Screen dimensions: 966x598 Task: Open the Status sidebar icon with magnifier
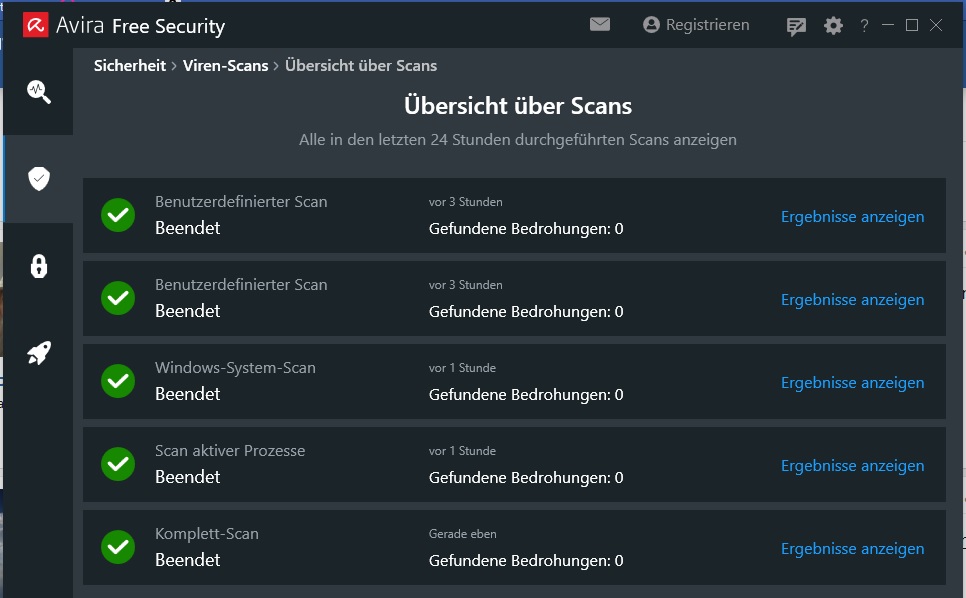pyautogui.click(x=38, y=92)
